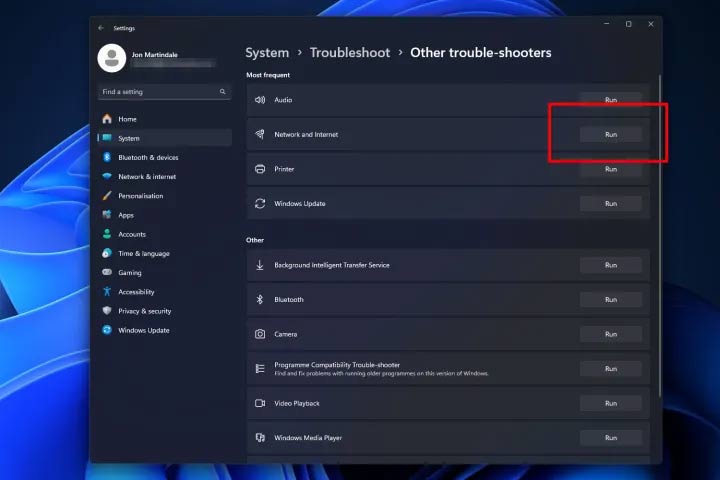Click the Windows Media Player row icon
The width and height of the screenshot is (720, 480).
(x=260, y=438)
